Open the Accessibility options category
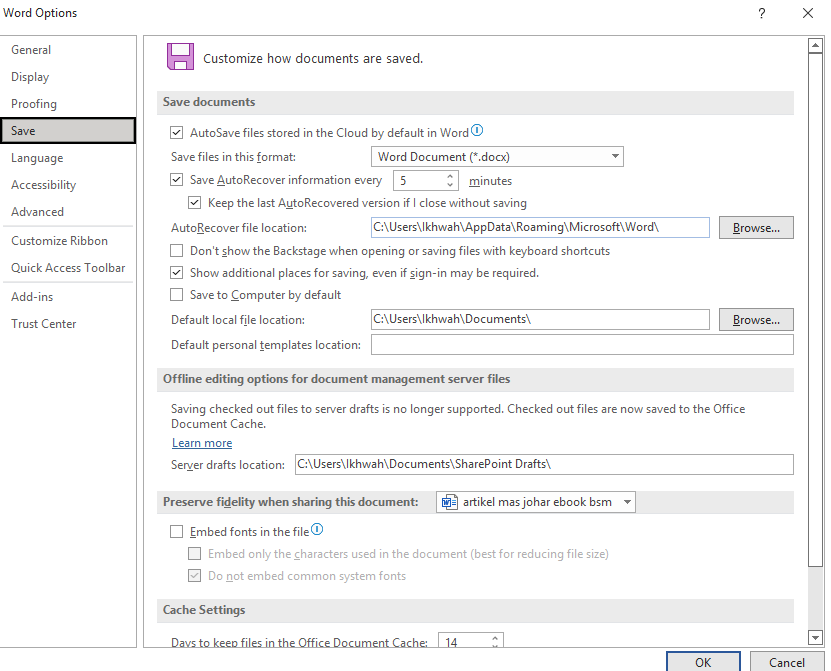Viewport: 831px width, 671px height. [x=68, y=185]
